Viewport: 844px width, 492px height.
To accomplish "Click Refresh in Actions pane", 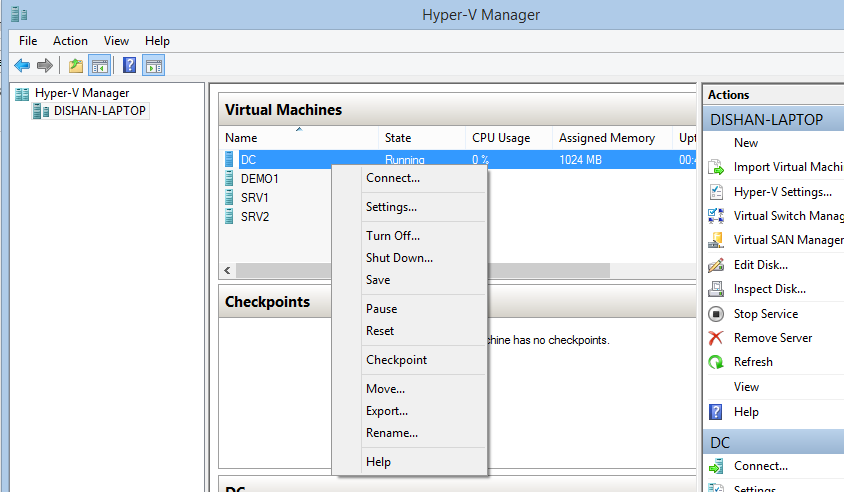I will click(x=753, y=362).
